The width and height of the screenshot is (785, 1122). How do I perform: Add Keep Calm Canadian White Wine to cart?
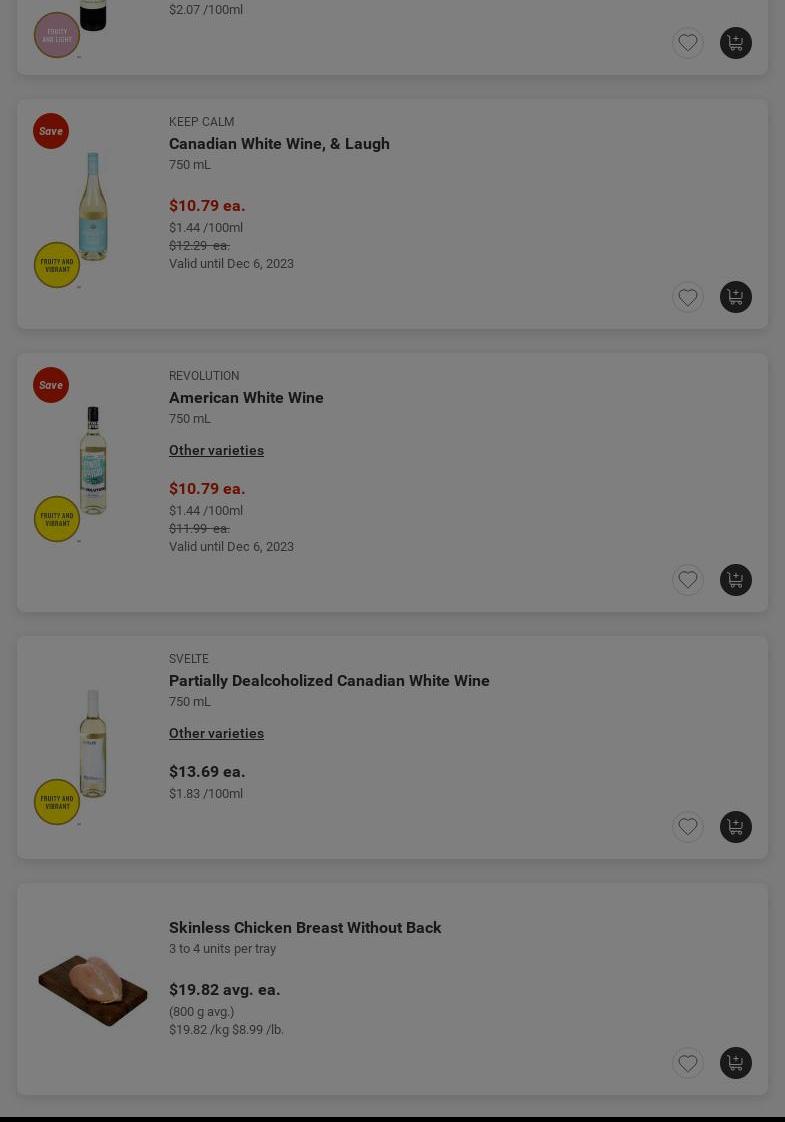pos(735,297)
